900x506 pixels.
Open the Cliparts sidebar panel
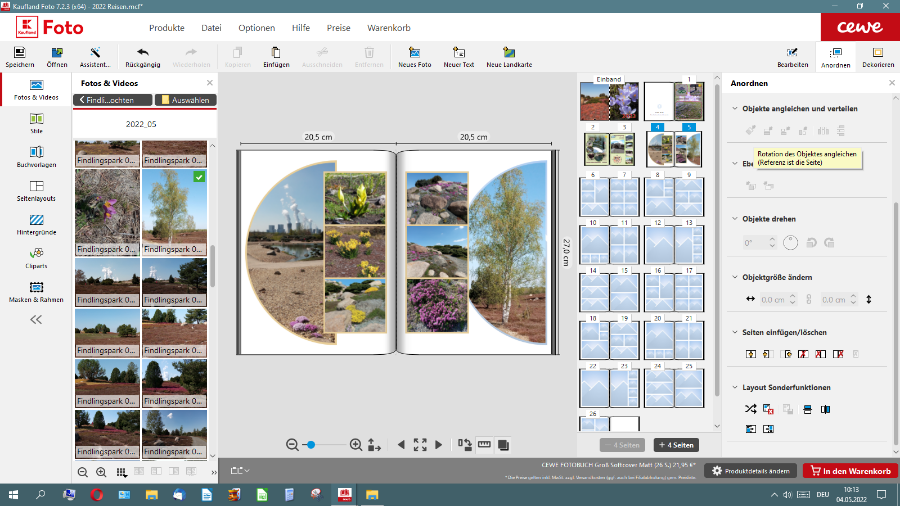pos(36,257)
